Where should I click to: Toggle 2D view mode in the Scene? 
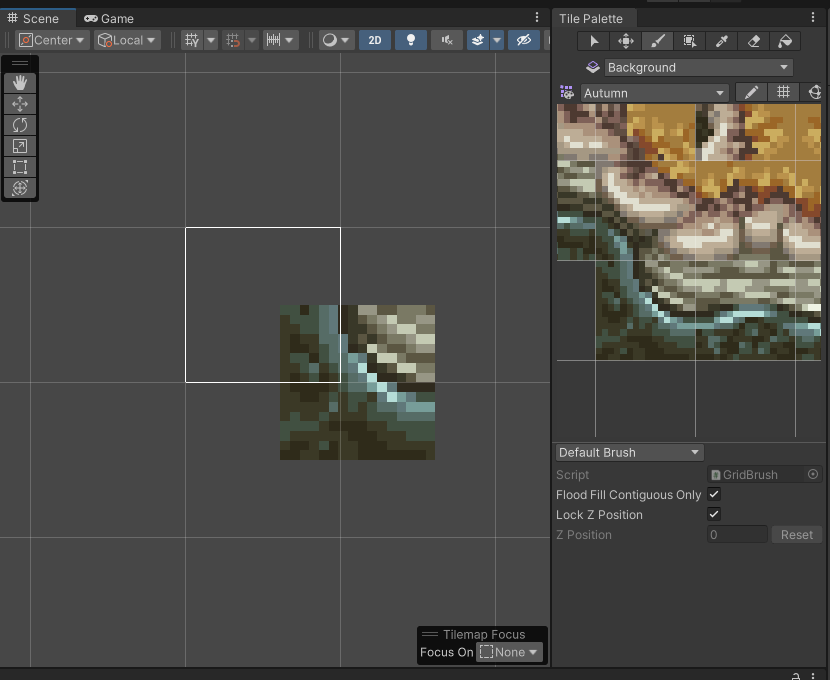(374, 40)
